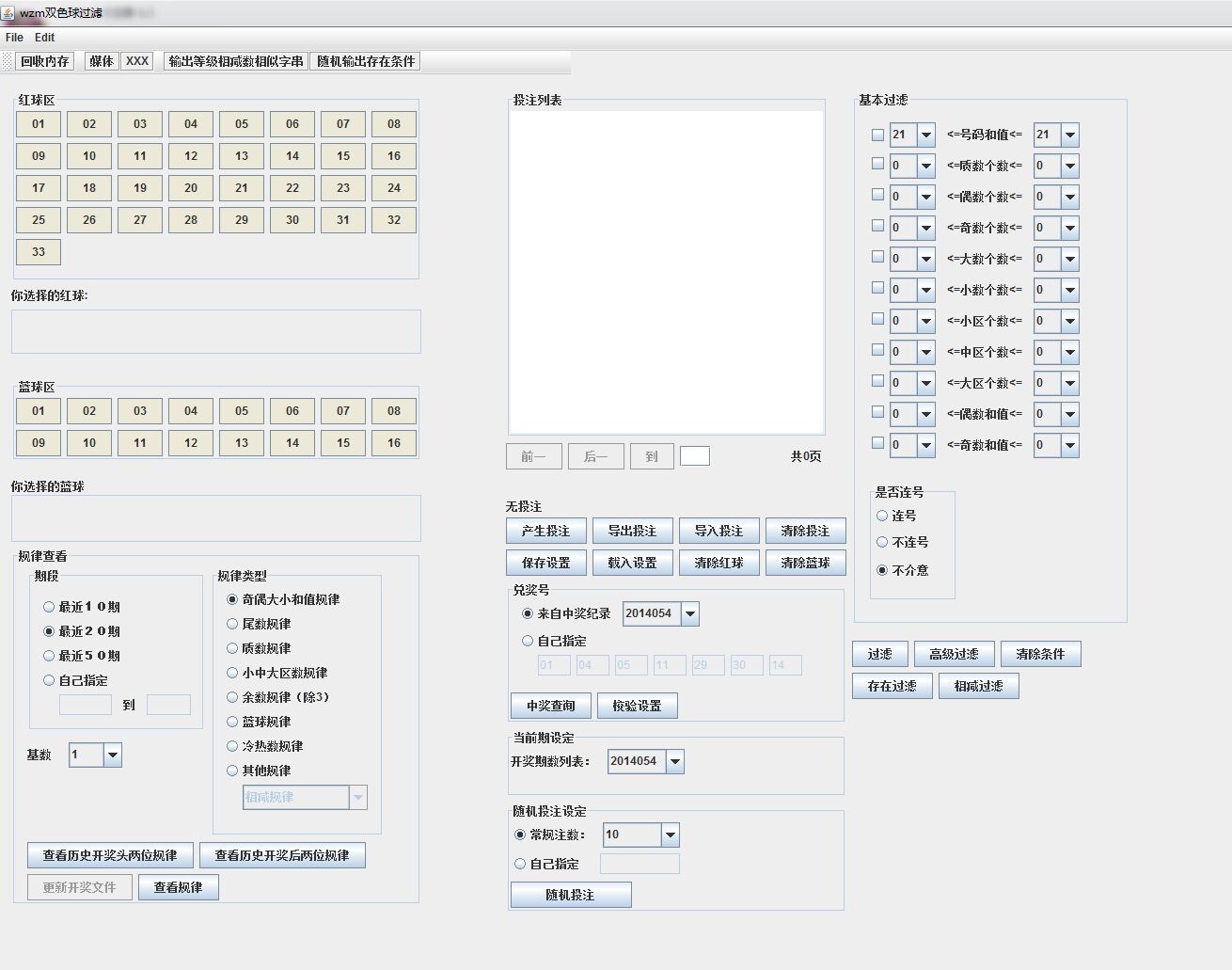Click the 高级过滤 button
This screenshot has height=970, width=1232.
[954, 654]
